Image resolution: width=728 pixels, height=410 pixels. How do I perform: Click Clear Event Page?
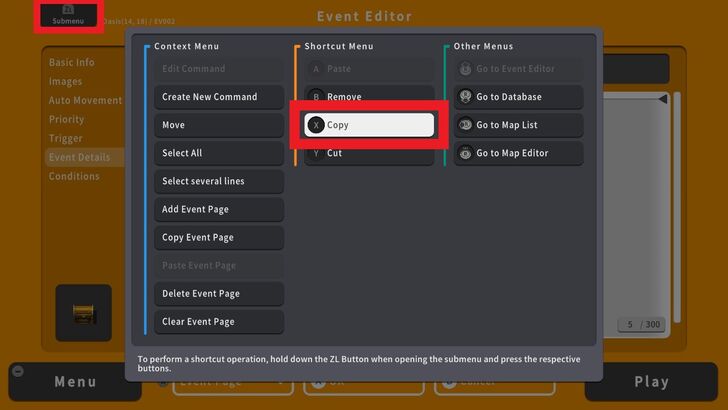[218, 322]
